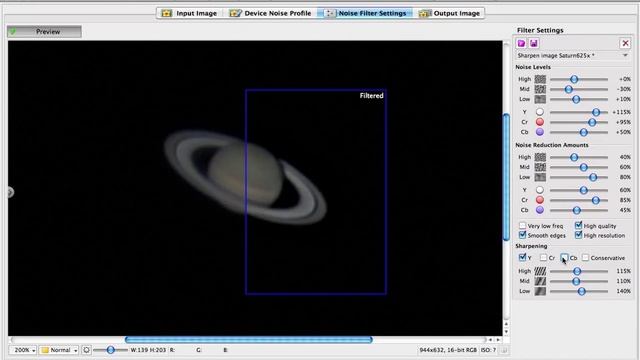Switch to the Input Image tab
The height and width of the screenshot is (360, 640).
(x=189, y=13)
